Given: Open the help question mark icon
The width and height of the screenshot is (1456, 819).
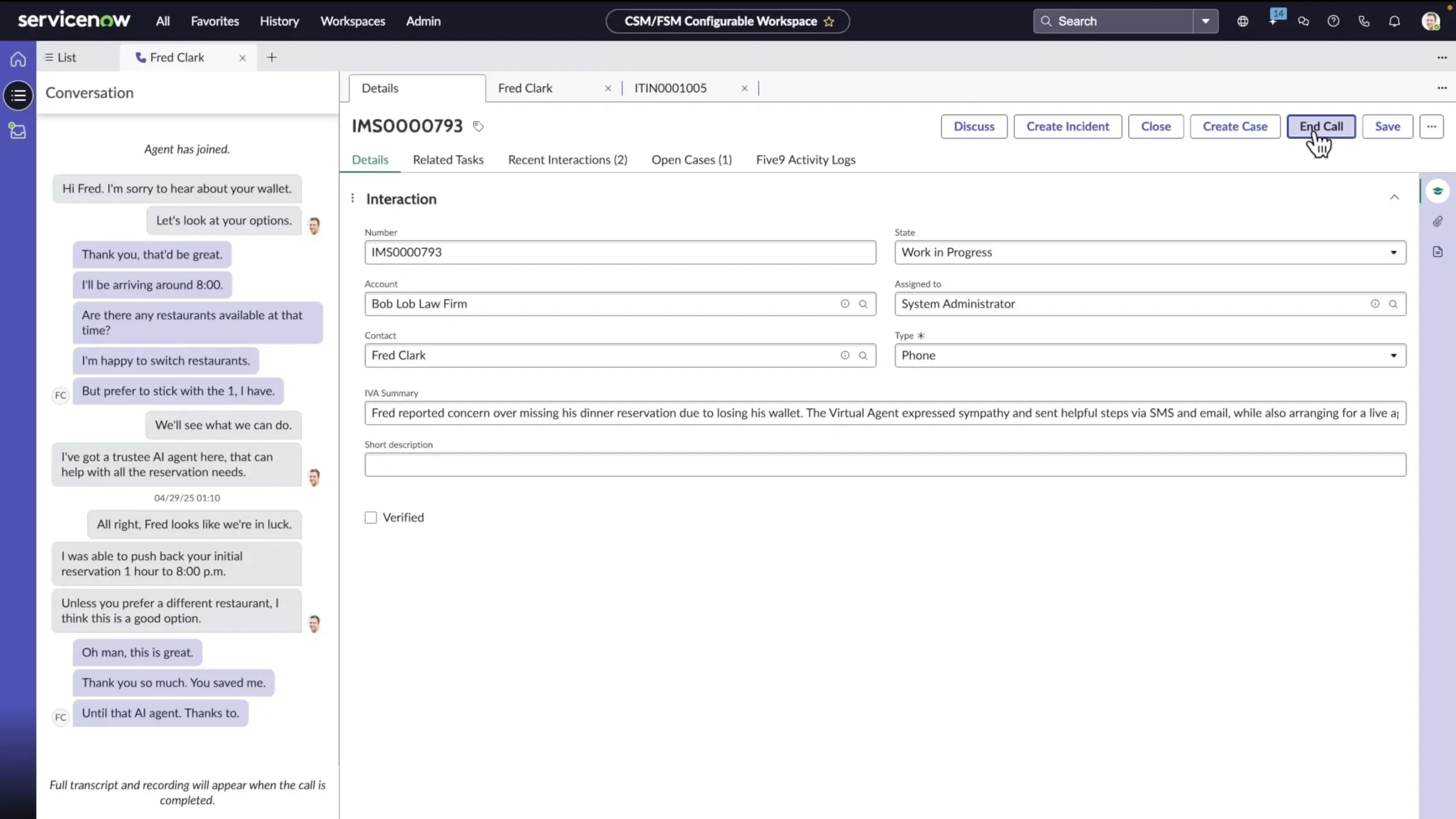Looking at the screenshot, I should (1333, 21).
